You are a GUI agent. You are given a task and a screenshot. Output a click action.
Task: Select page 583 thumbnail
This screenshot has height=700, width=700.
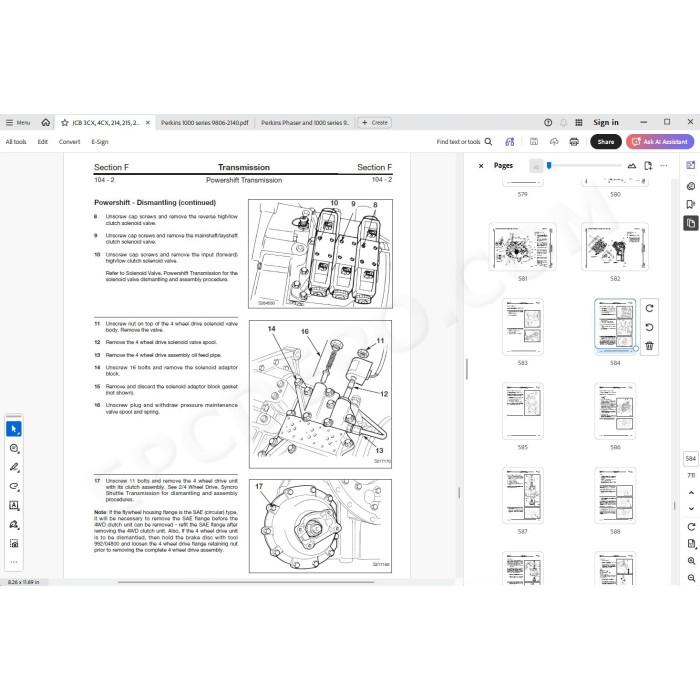[522, 327]
